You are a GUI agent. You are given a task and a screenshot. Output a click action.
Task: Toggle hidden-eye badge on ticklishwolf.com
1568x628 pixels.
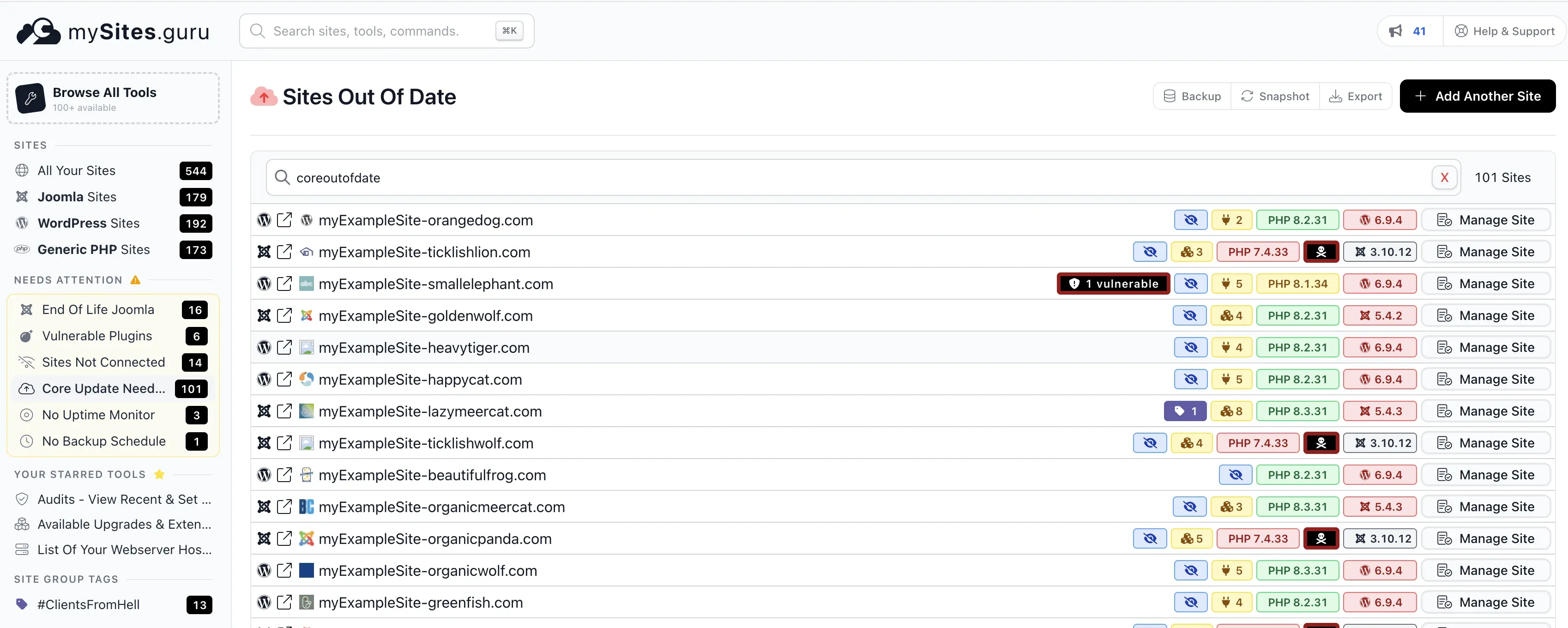(1150, 443)
